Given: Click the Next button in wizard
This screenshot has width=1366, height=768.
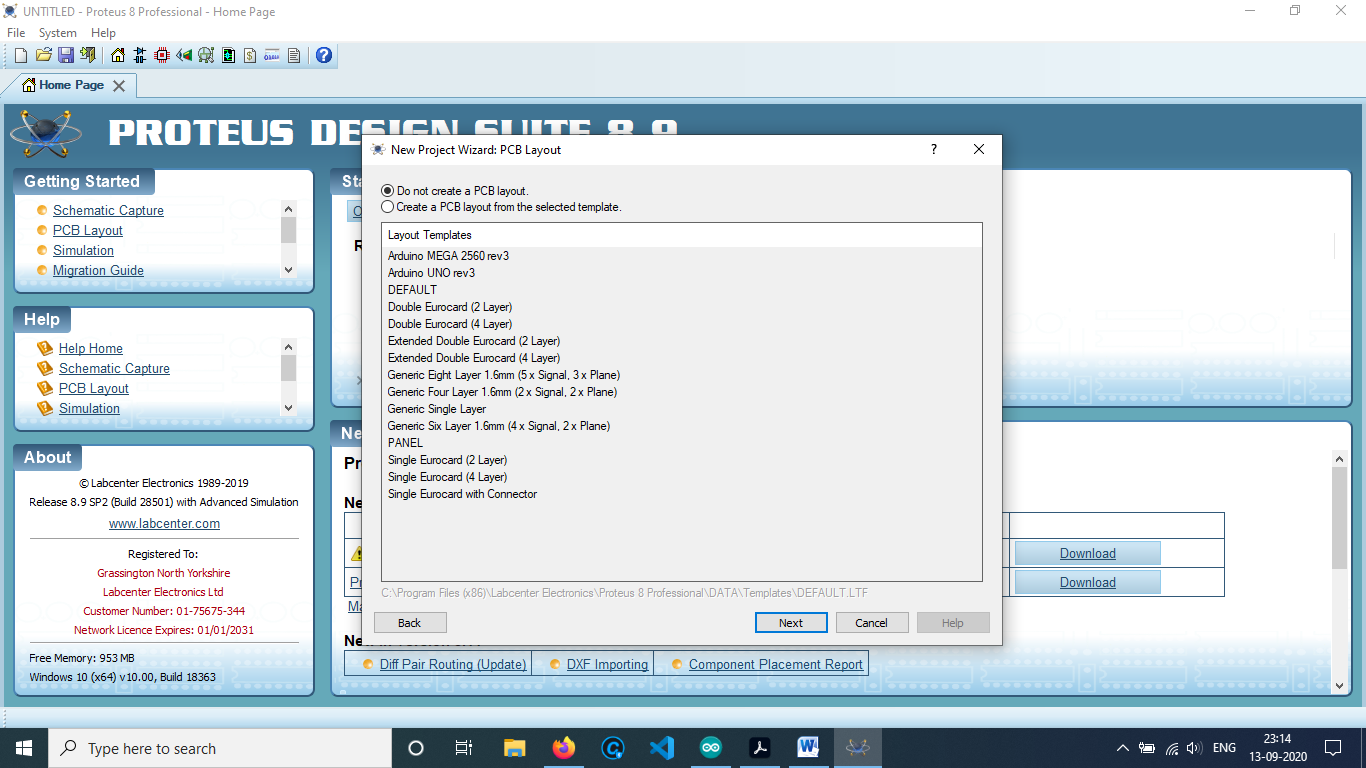Looking at the screenshot, I should [791, 623].
